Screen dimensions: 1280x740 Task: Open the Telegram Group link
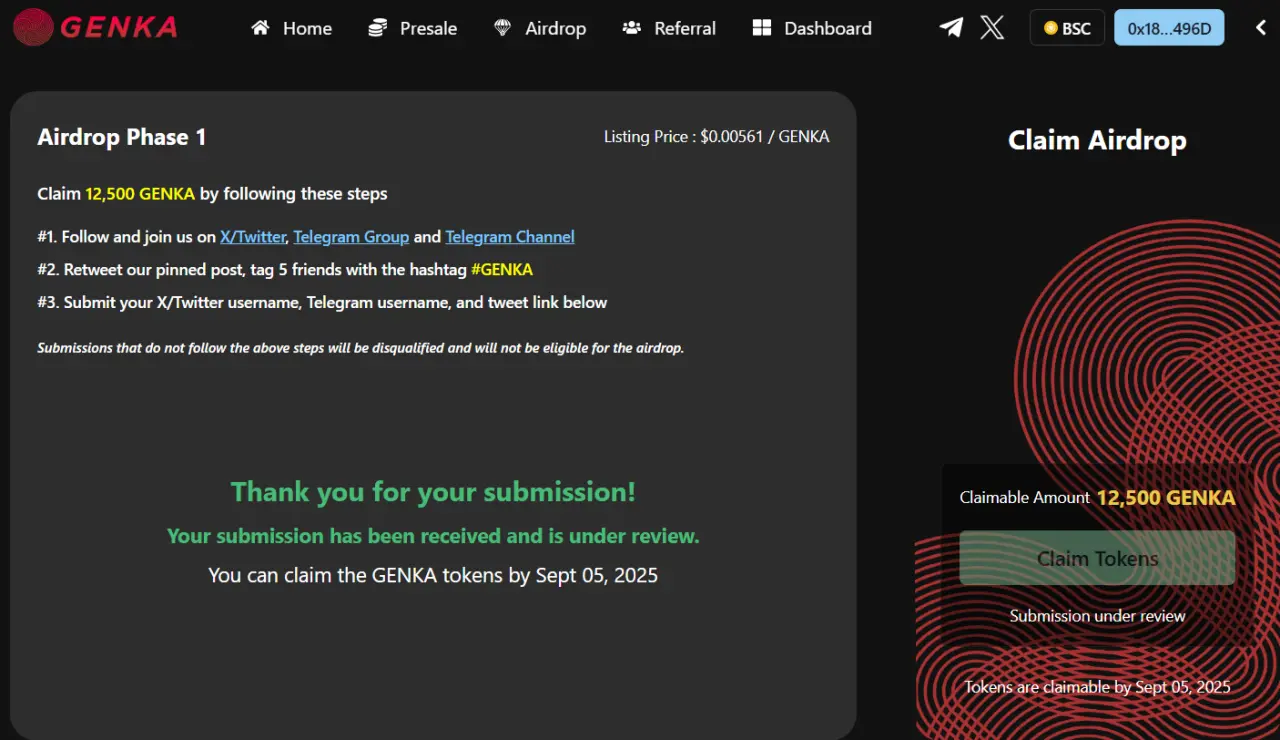click(x=351, y=237)
